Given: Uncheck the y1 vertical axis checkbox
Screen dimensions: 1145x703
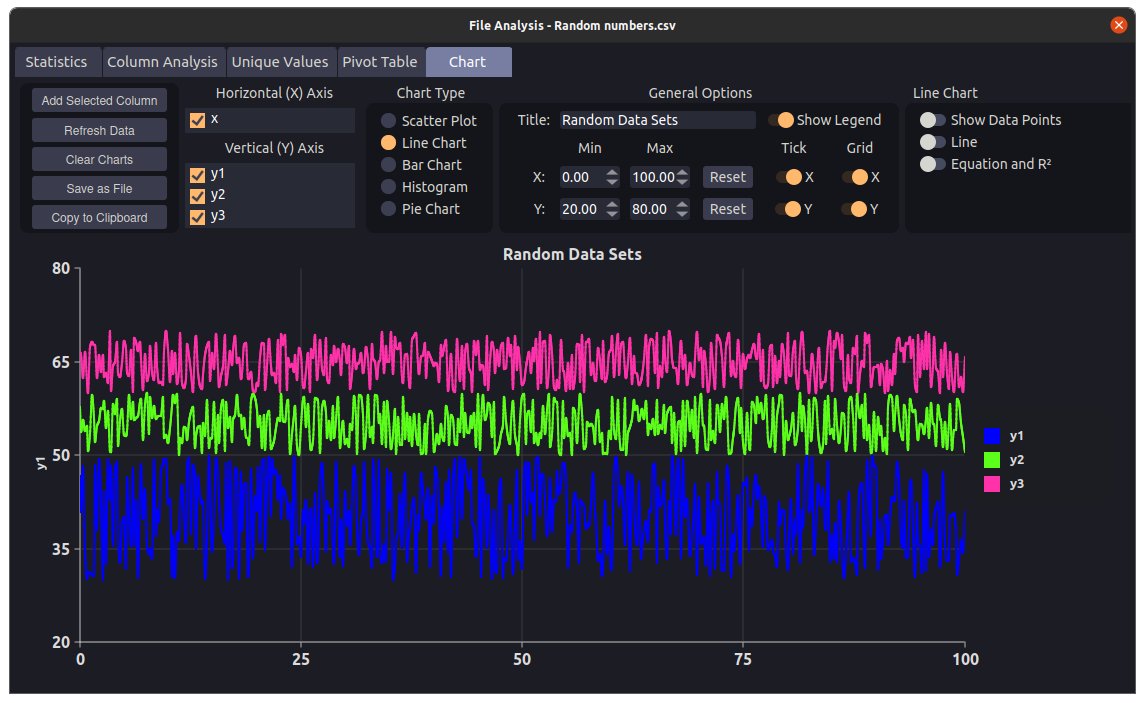Looking at the screenshot, I should click(x=197, y=175).
